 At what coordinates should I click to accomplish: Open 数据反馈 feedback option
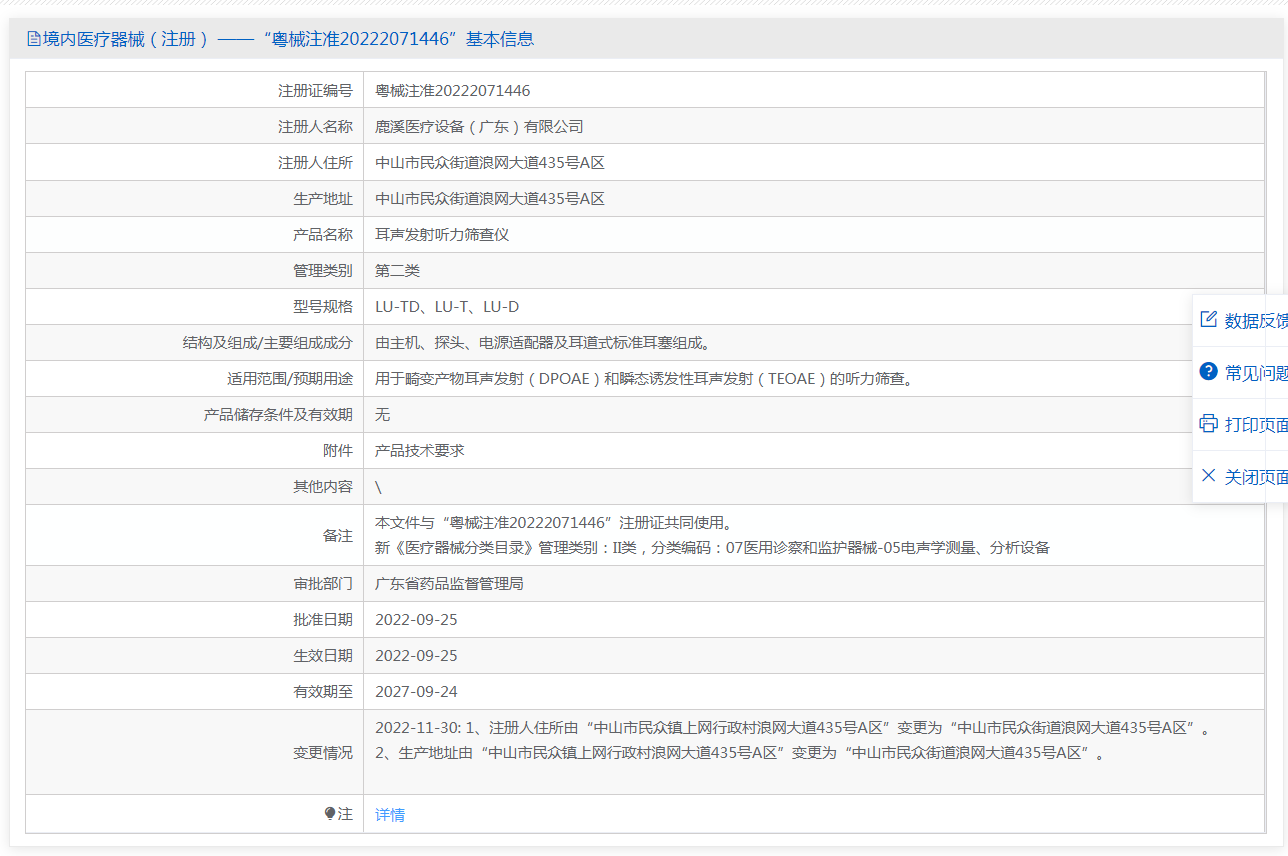[1256, 321]
